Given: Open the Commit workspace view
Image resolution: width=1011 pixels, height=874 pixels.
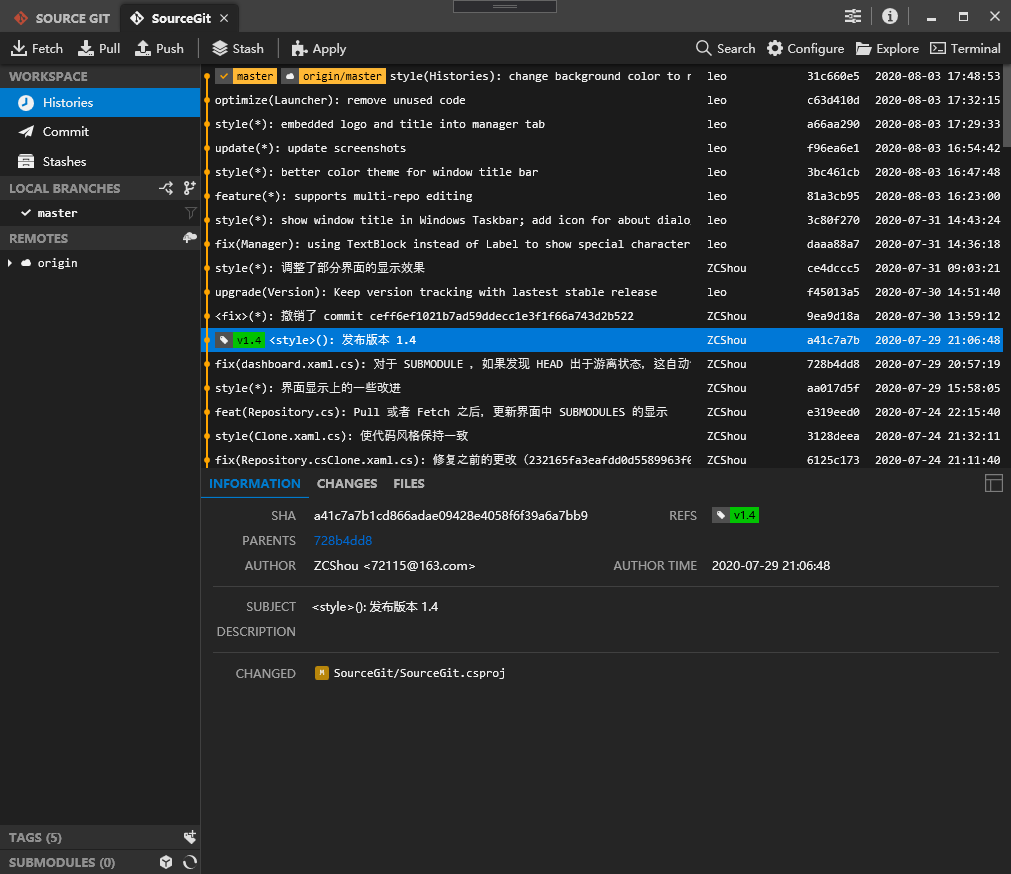Looking at the screenshot, I should coord(100,131).
